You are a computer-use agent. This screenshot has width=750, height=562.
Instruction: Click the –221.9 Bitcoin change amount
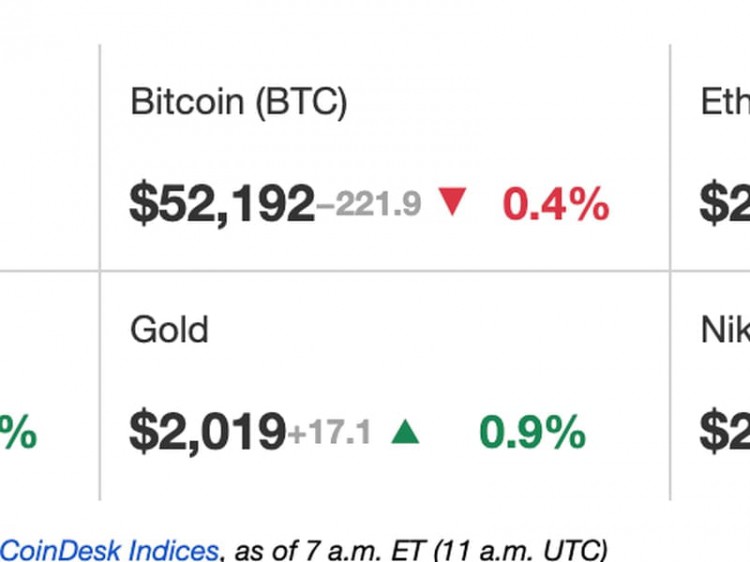pos(369,204)
